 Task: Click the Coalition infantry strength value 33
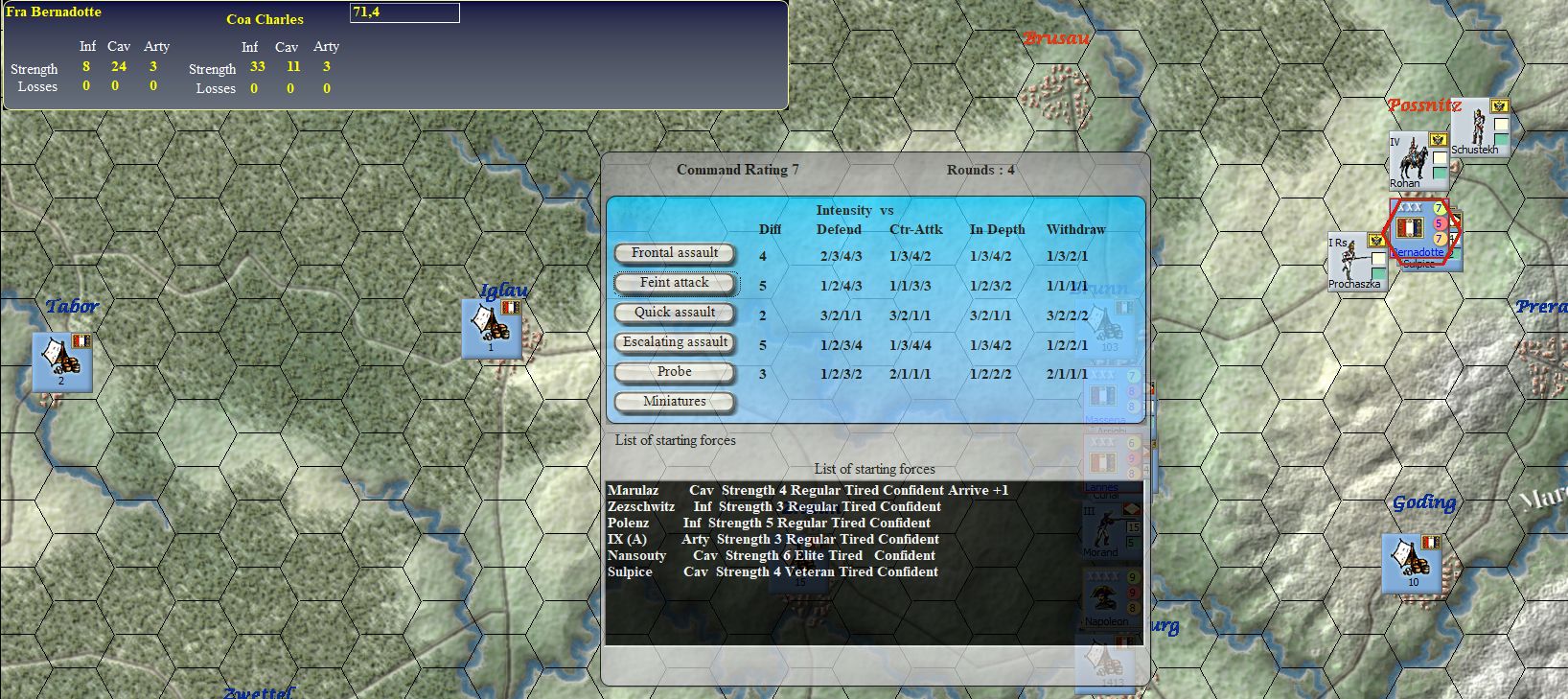pyautogui.click(x=257, y=67)
